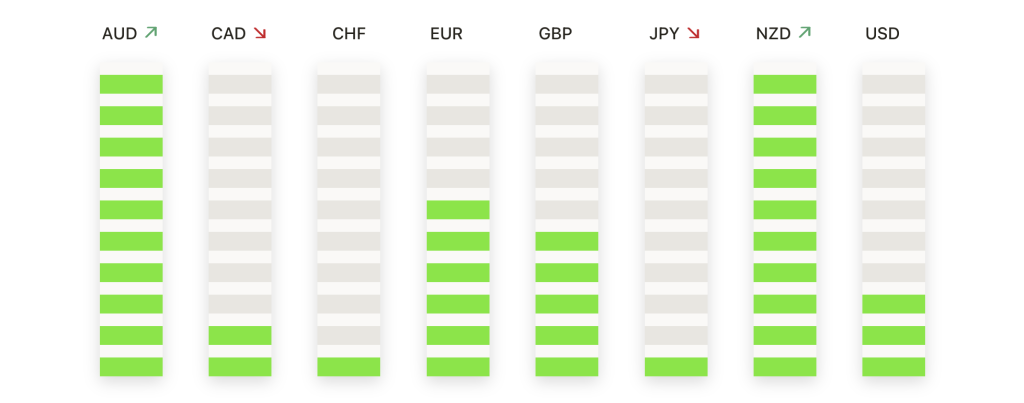This screenshot has height=403, width=1024.
Task: Click the green up arrow beside AUD
Action: pos(151,32)
